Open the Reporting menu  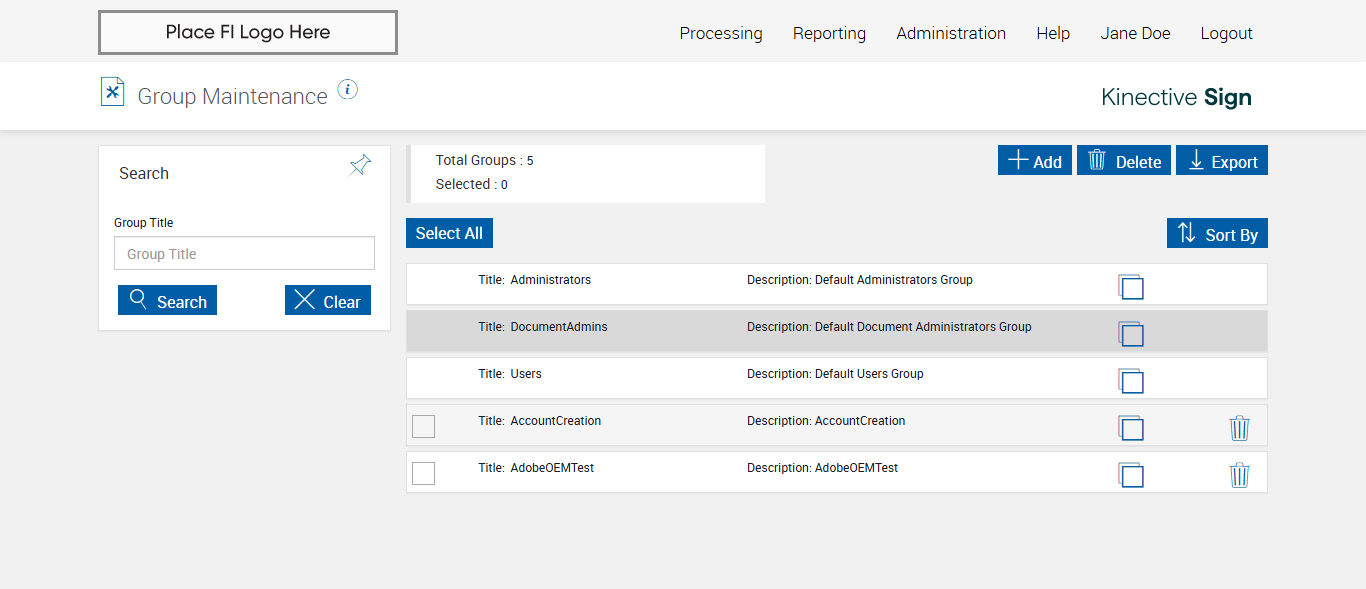coord(829,33)
